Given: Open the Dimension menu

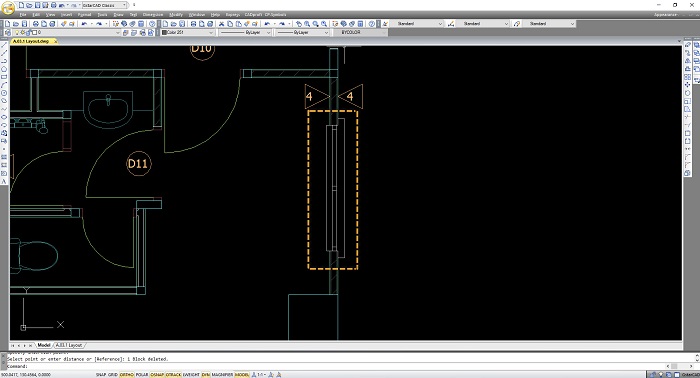Looking at the screenshot, I should (x=153, y=15).
